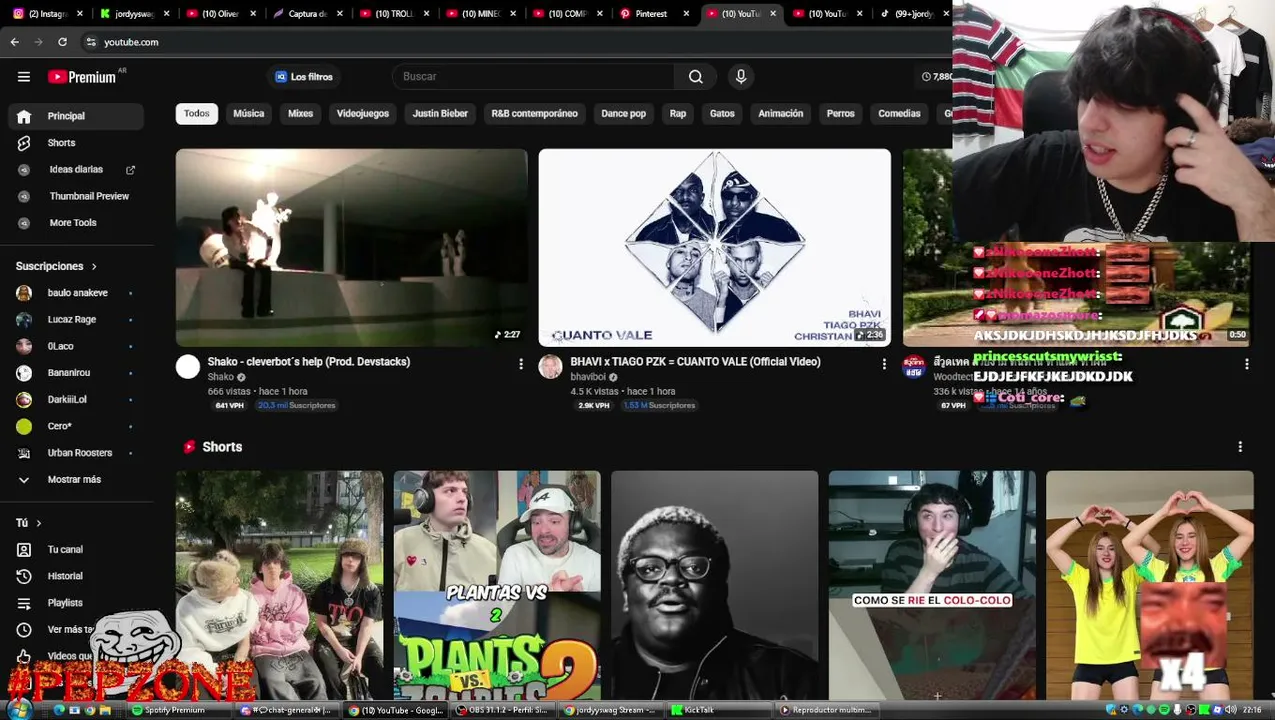The height and width of the screenshot is (720, 1275).
Task: Open options for Shako cleverbot video
Action: coord(521,364)
